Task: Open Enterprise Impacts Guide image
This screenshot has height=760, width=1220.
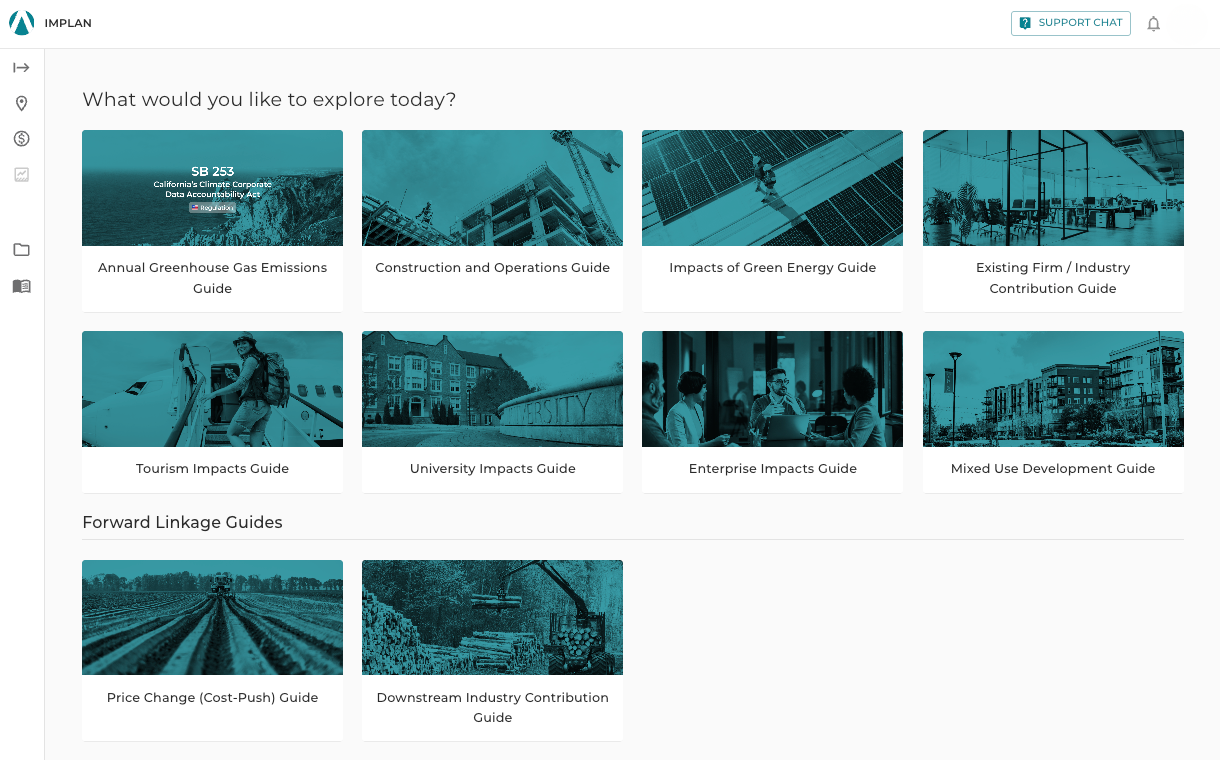Action: [772, 389]
